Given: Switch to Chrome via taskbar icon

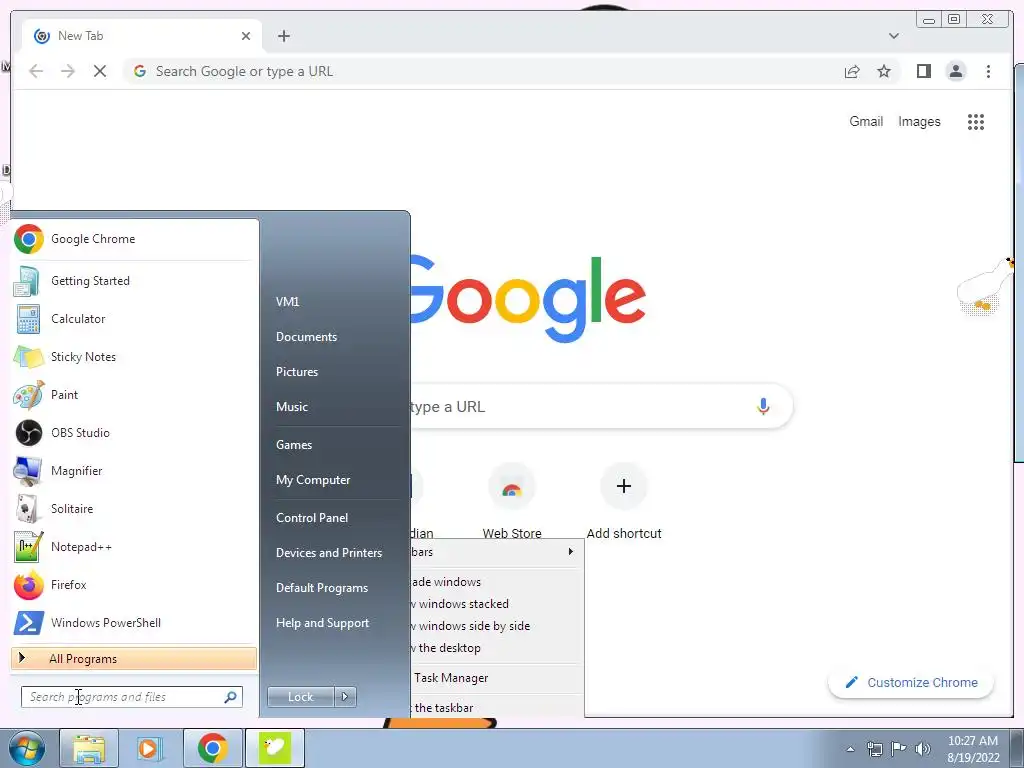Looking at the screenshot, I should coord(213,748).
